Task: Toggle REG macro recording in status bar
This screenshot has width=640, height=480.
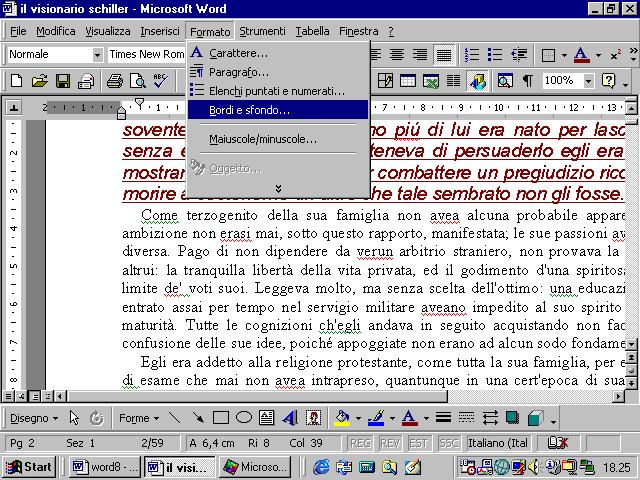Action: [360, 443]
